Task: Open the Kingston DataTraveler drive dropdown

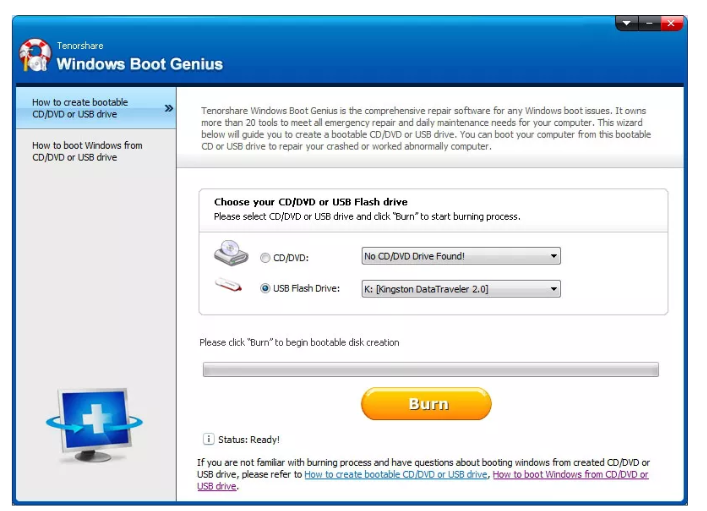Action: [x=459, y=289]
